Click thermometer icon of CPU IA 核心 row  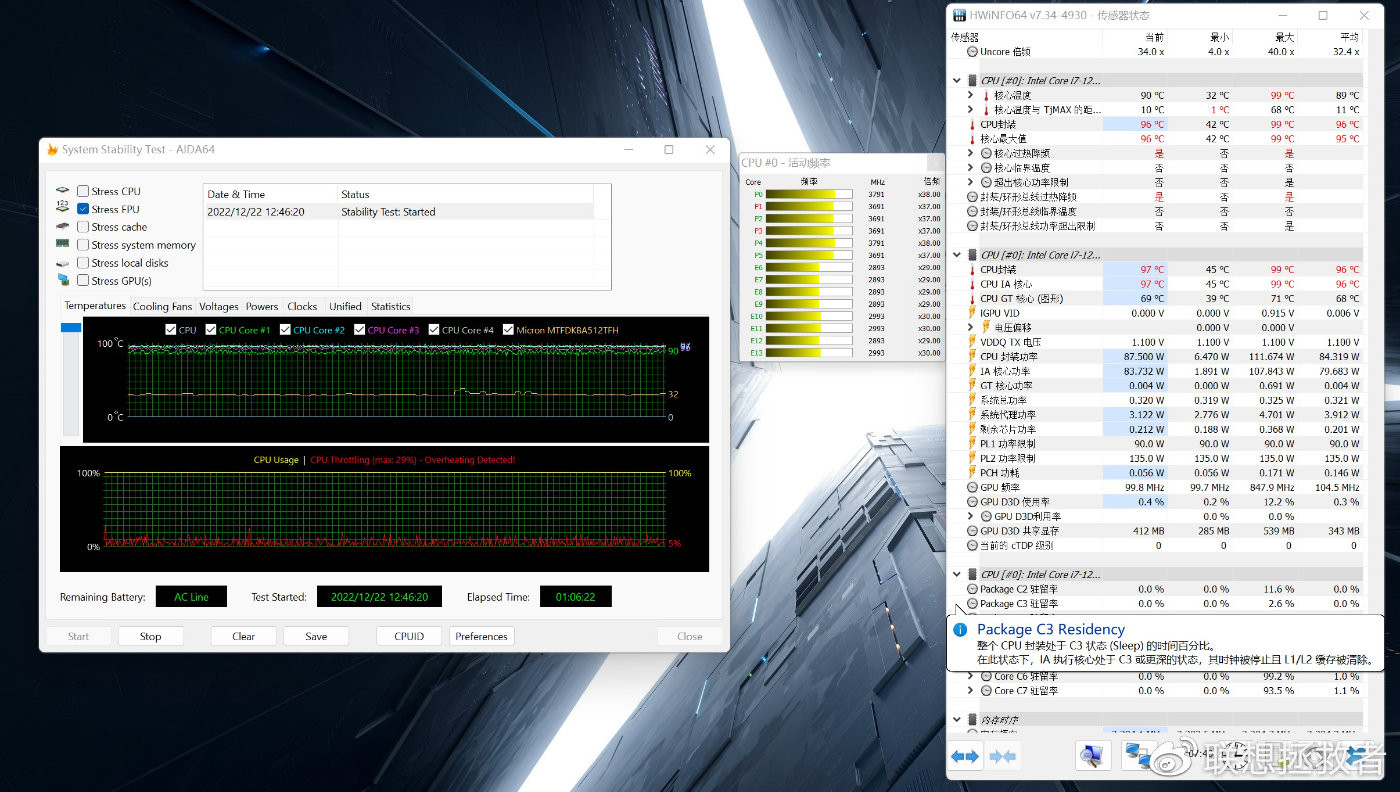coord(973,284)
